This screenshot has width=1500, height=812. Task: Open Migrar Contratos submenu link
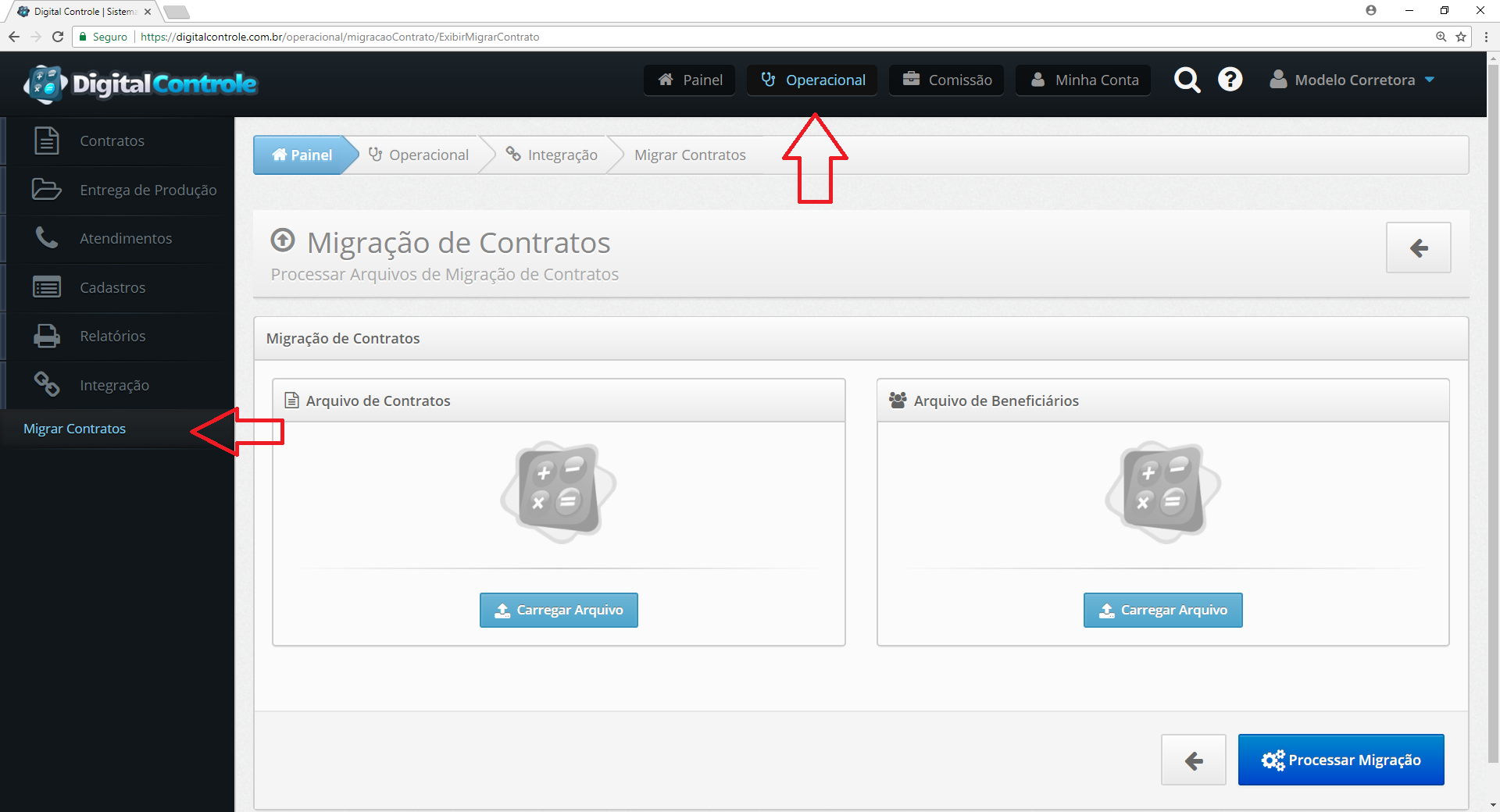(74, 429)
